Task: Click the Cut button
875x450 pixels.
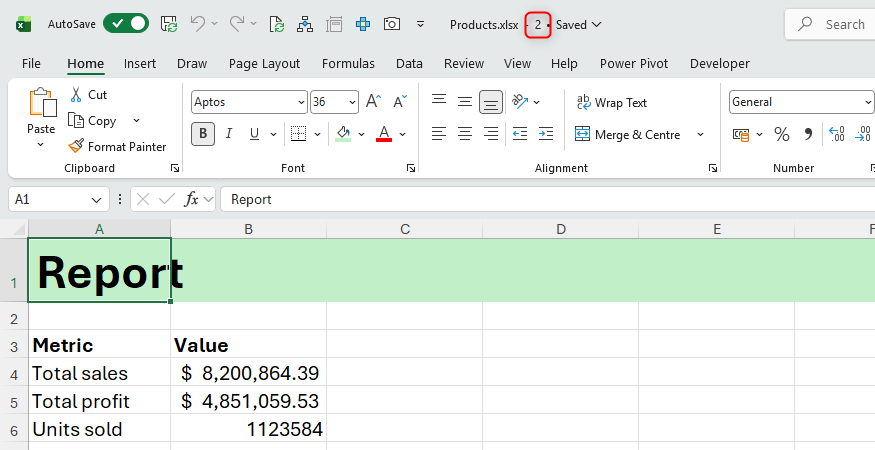Action: [88, 95]
